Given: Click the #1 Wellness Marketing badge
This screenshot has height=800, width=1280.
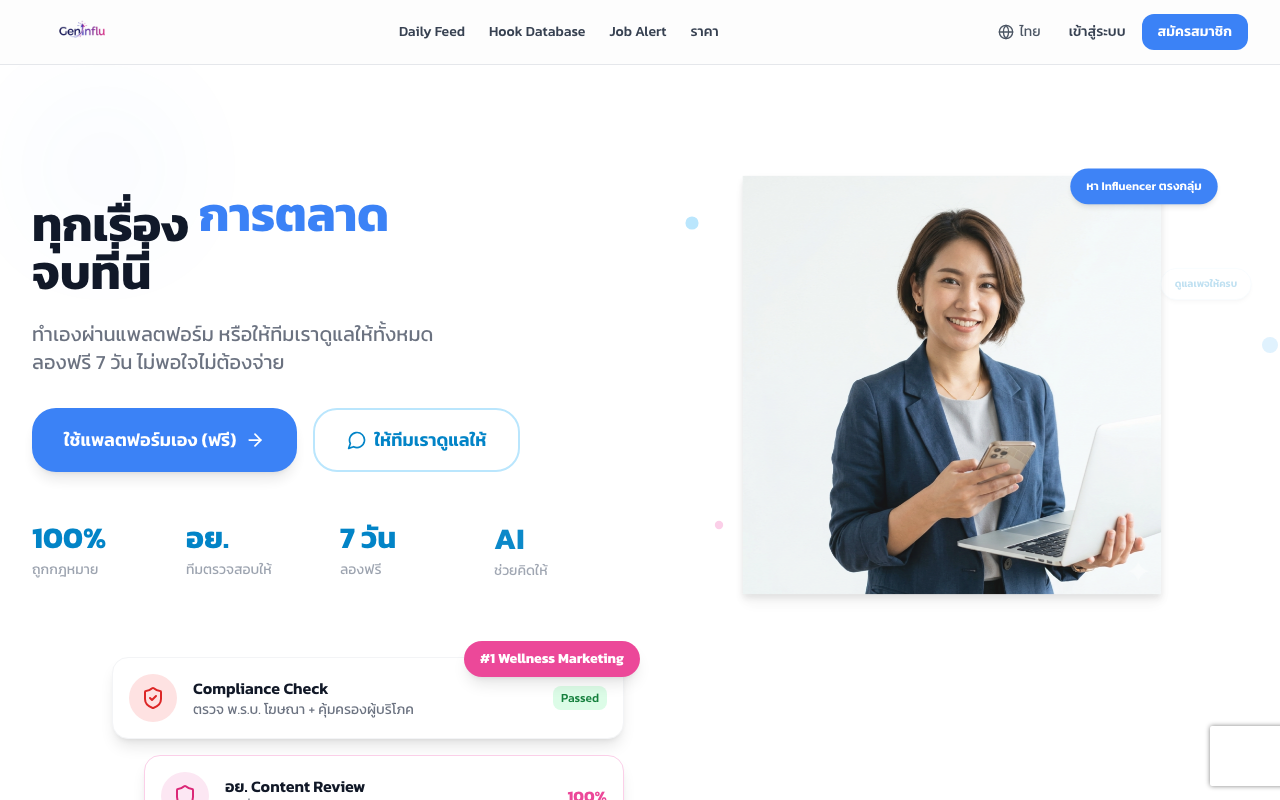Looking at the screenshot, I should pos(552,659).
